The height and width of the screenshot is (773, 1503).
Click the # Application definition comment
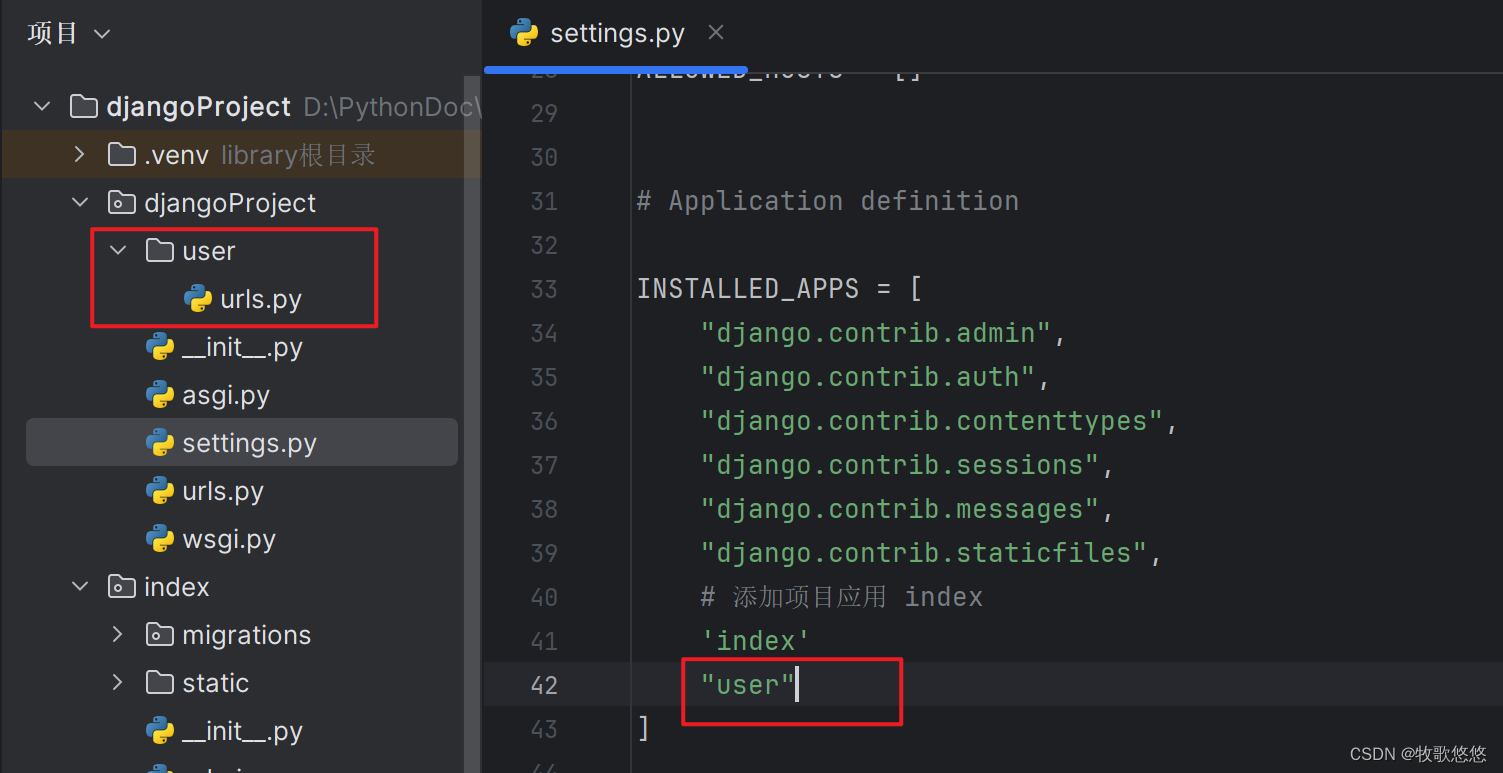pos(828,201)
